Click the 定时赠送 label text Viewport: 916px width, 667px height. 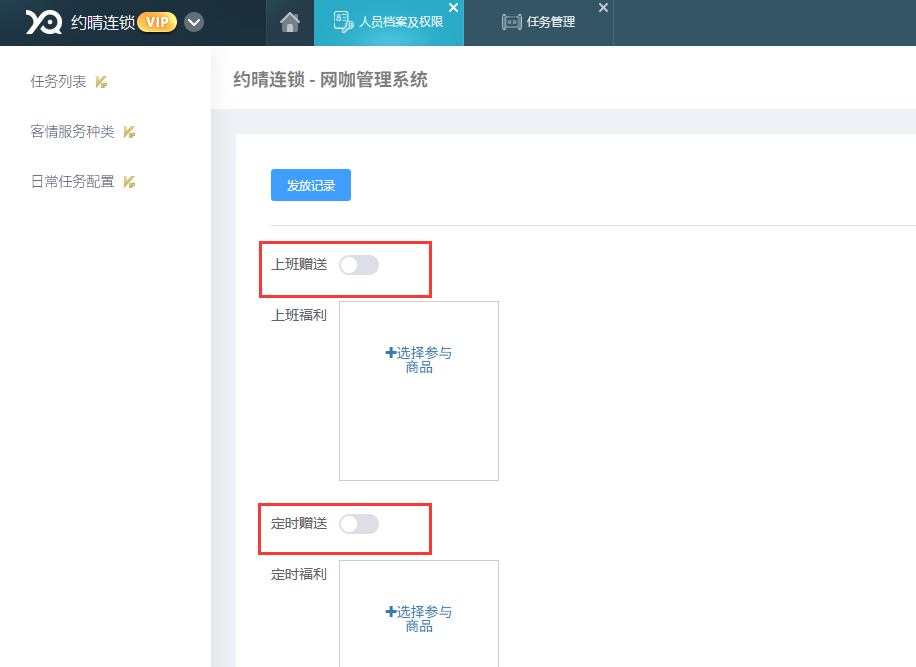pos(299,523)
